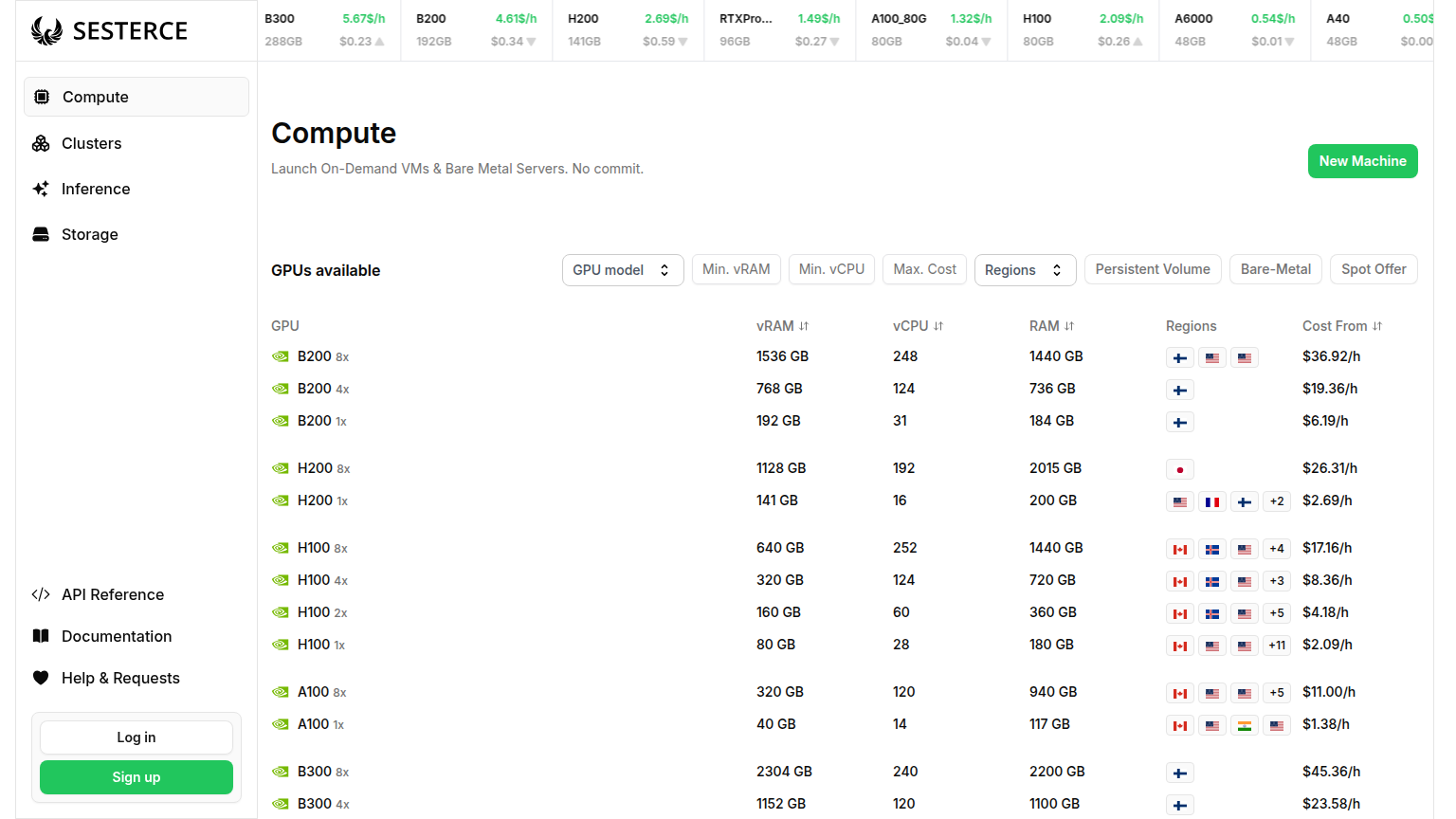Toggle the Bare-Metal filter
This screenshot has height=819, width=1456.
pos(1276,269)
